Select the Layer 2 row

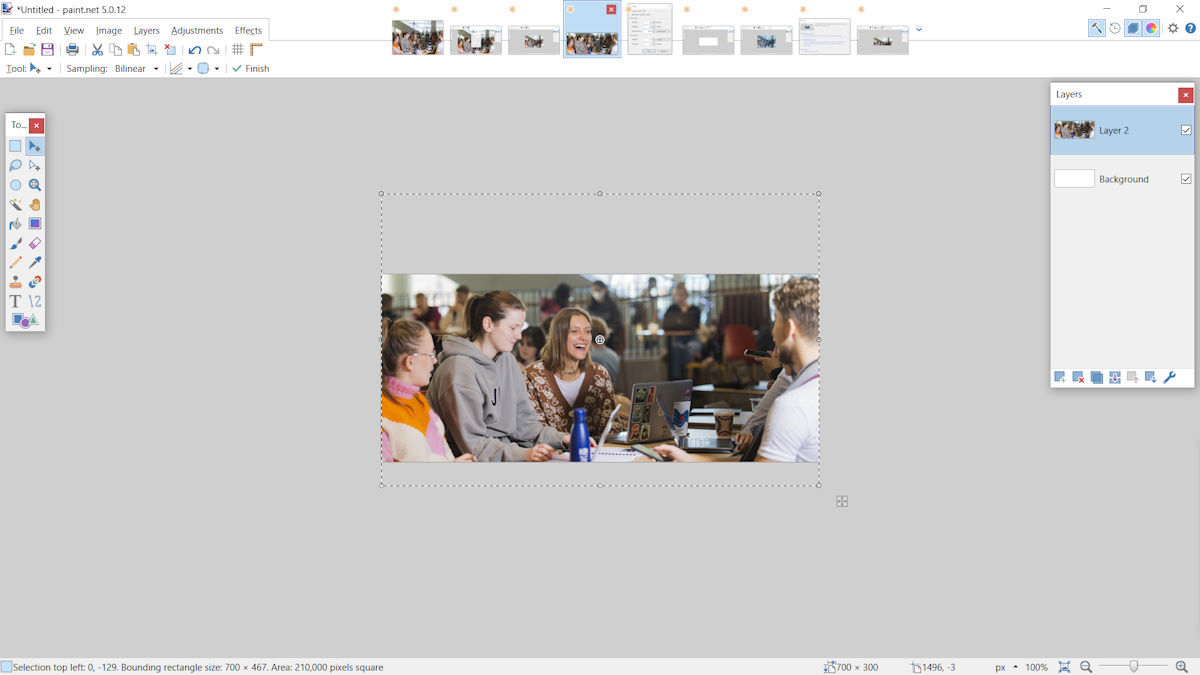1122,130
